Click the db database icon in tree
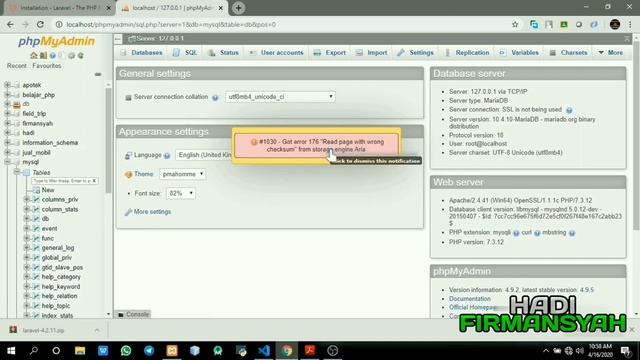 click(17, 104)
